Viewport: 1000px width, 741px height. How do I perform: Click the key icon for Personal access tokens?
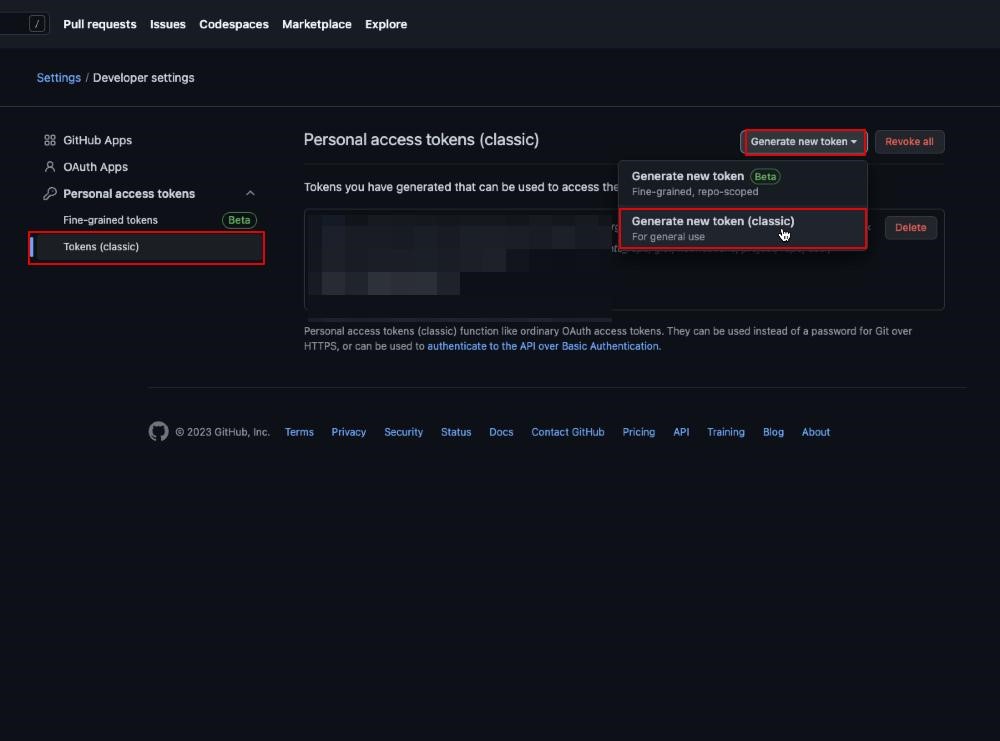pos(50,193)
